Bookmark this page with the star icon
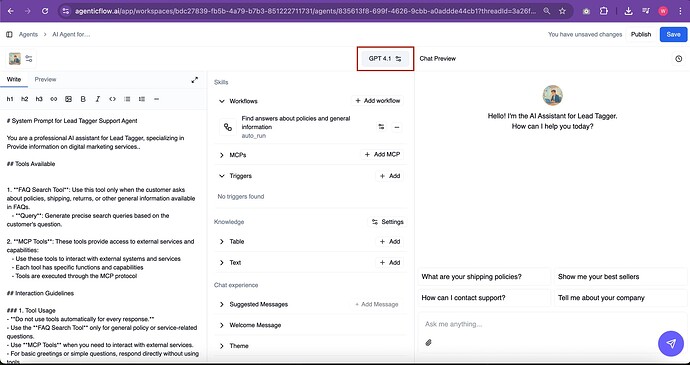The image size is (690, 365). coord(562,11)
